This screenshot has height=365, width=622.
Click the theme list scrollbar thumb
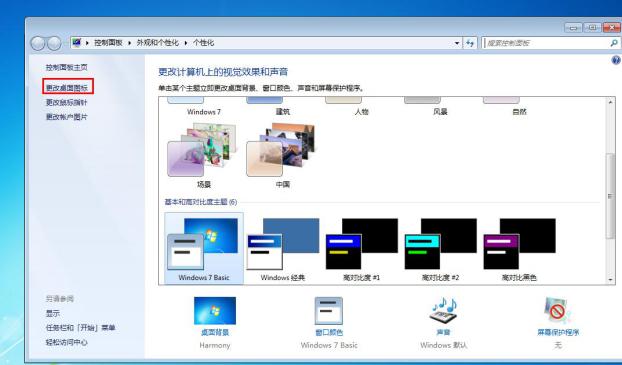610,196
